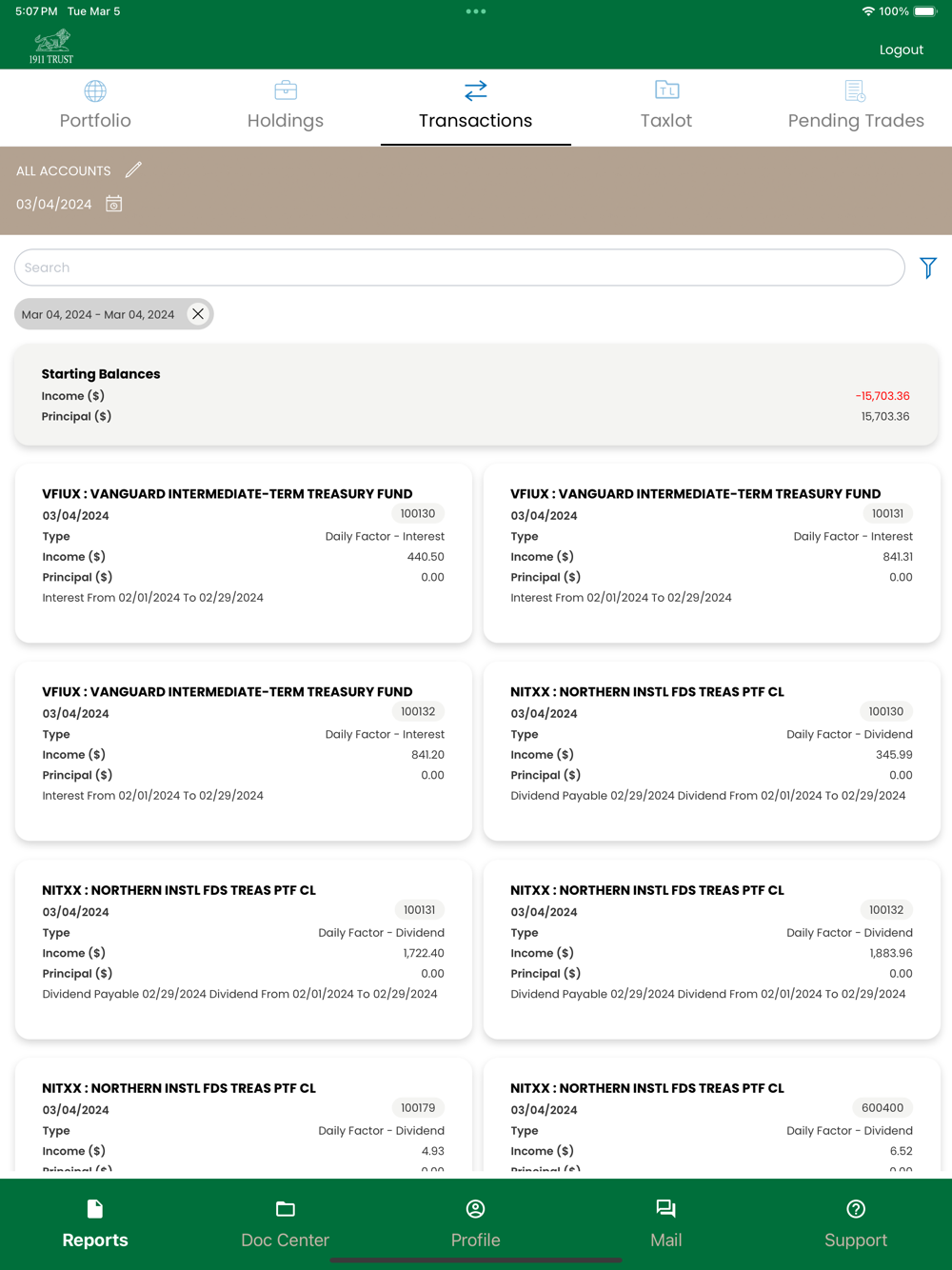Tap the Wi-Fi status icon
This screenshot has height=1270, width=952.
[x=868, y=11]
